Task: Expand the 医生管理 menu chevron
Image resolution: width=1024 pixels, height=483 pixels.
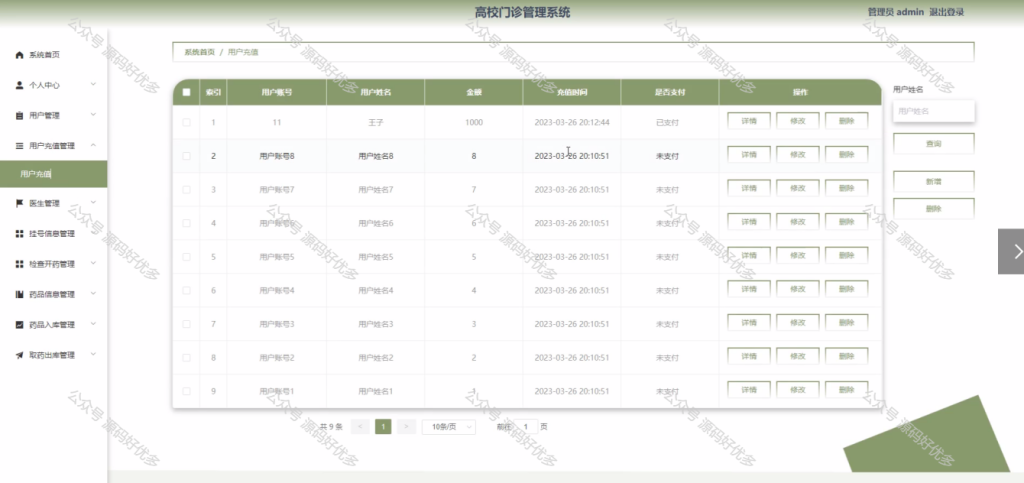Action: click(x=93, y=203)
